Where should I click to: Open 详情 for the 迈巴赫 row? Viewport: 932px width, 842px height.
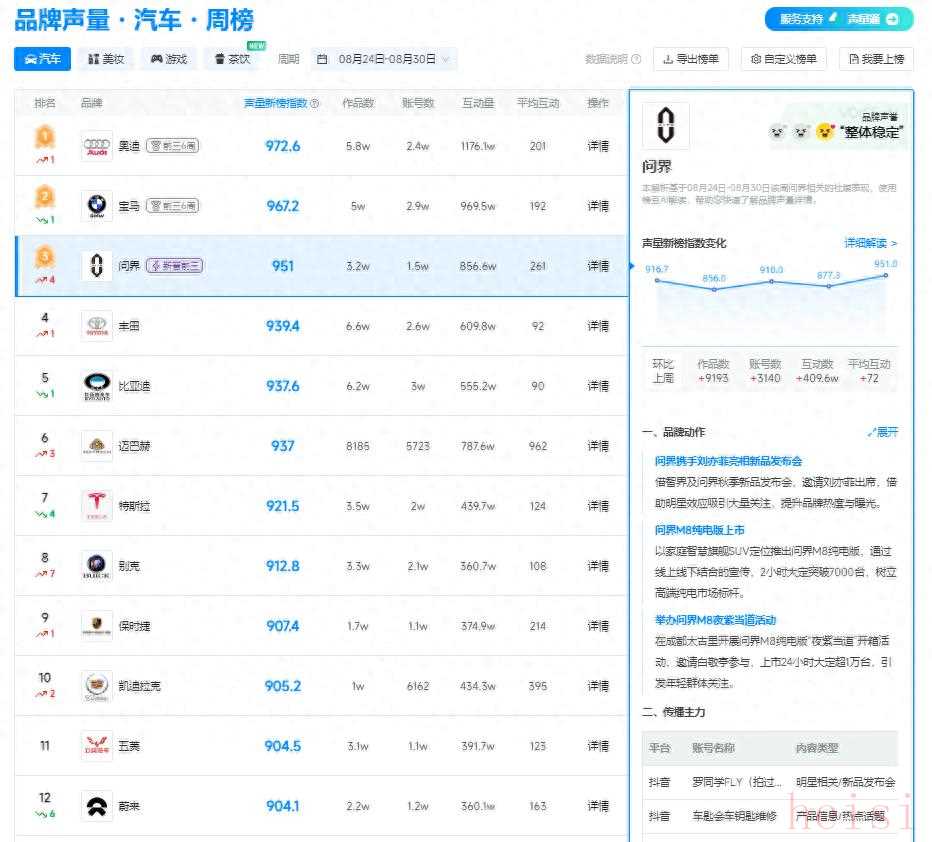(598, 446)
